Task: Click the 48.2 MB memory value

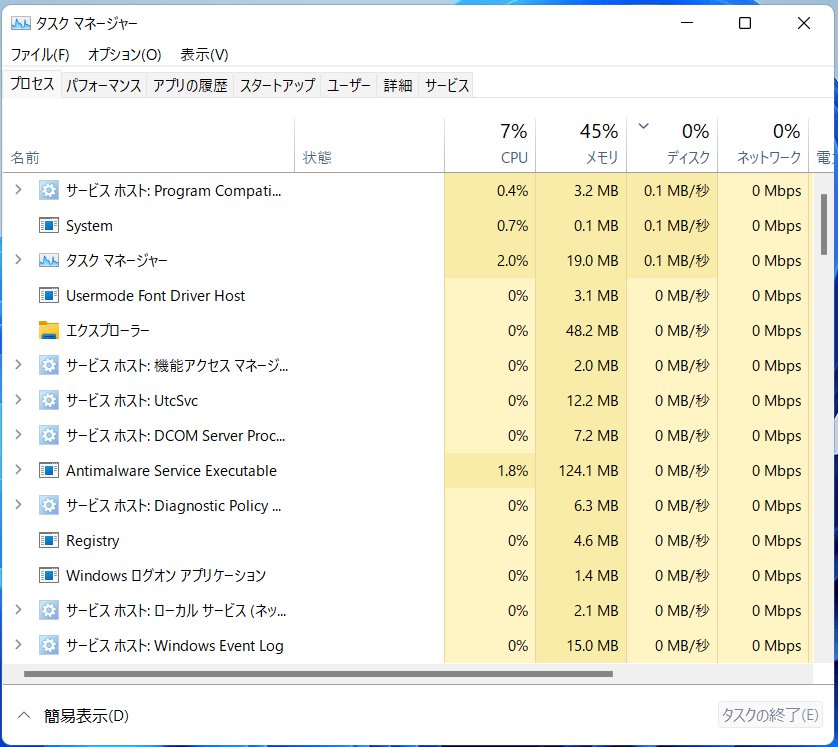Action: click(x=592, y=331)
